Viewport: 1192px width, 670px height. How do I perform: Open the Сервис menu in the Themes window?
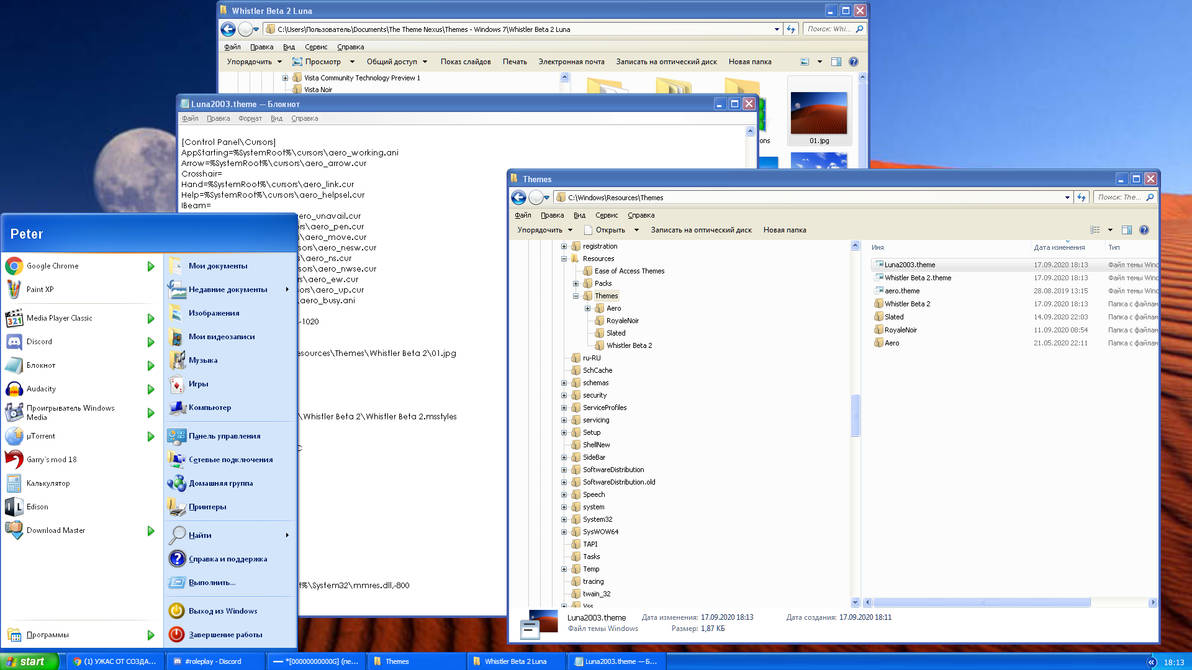(x=607, y=215)
